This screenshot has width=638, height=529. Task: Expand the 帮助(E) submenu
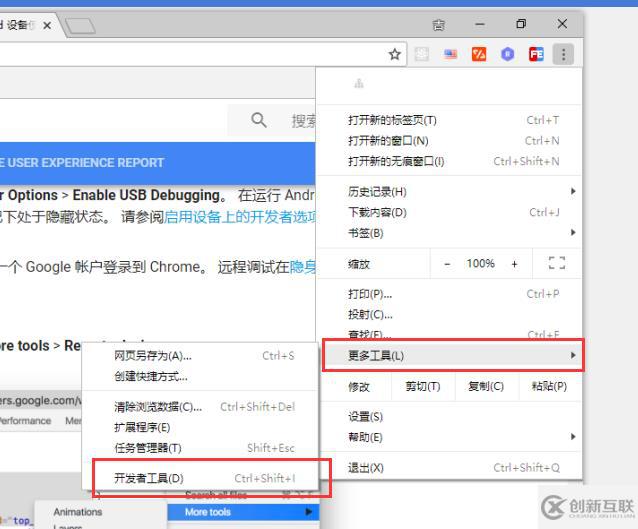click(x=449, y=437)
